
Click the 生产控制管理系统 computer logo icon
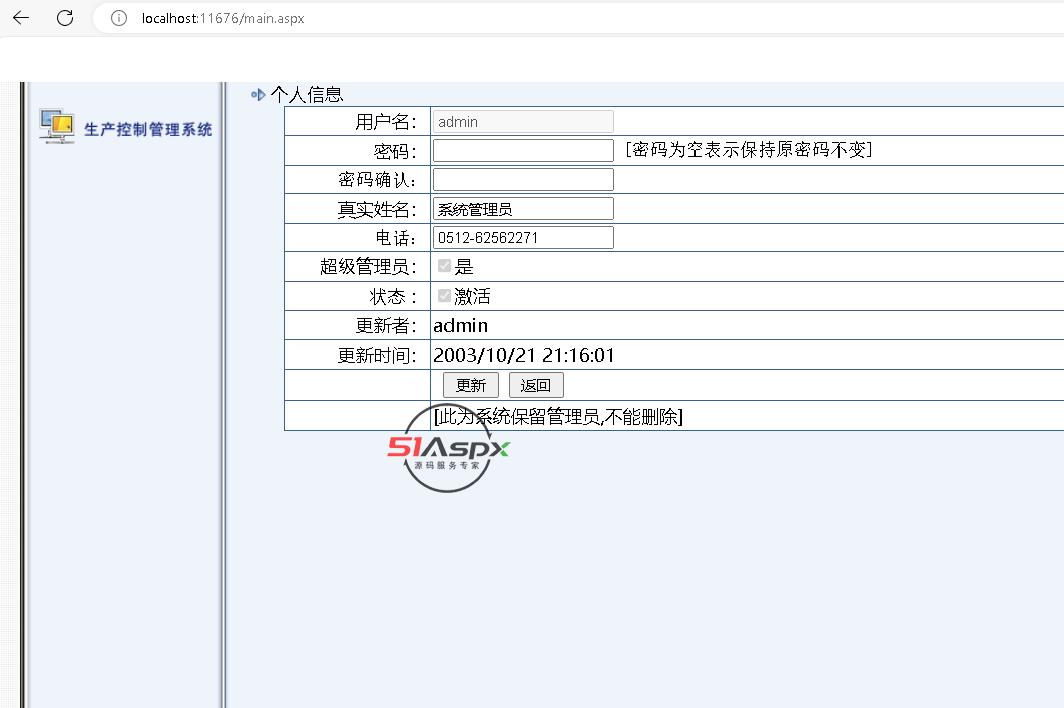point(57,126)
